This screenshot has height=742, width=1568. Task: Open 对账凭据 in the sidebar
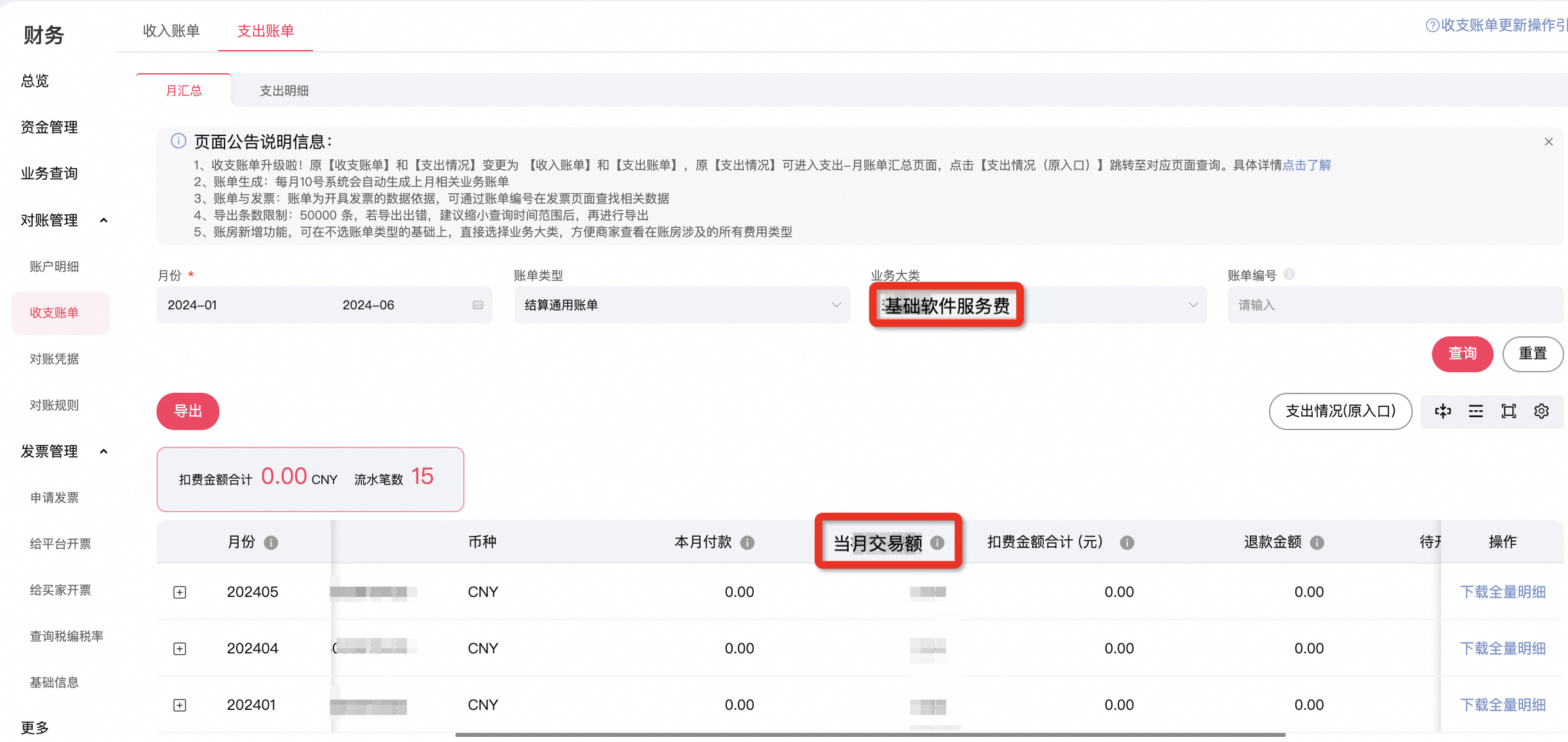click(55, 359)
